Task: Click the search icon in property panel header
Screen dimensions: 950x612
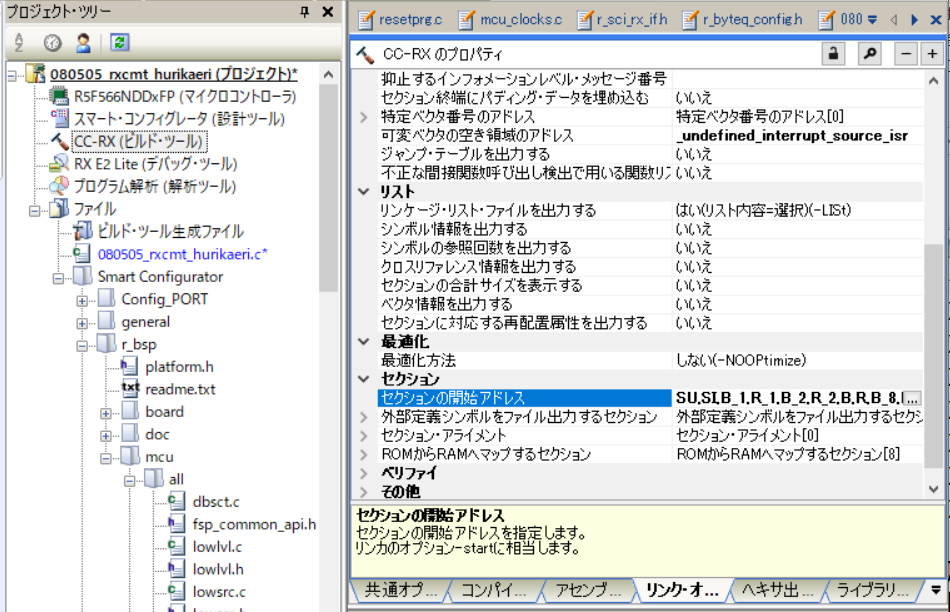Action: [869, 54]
